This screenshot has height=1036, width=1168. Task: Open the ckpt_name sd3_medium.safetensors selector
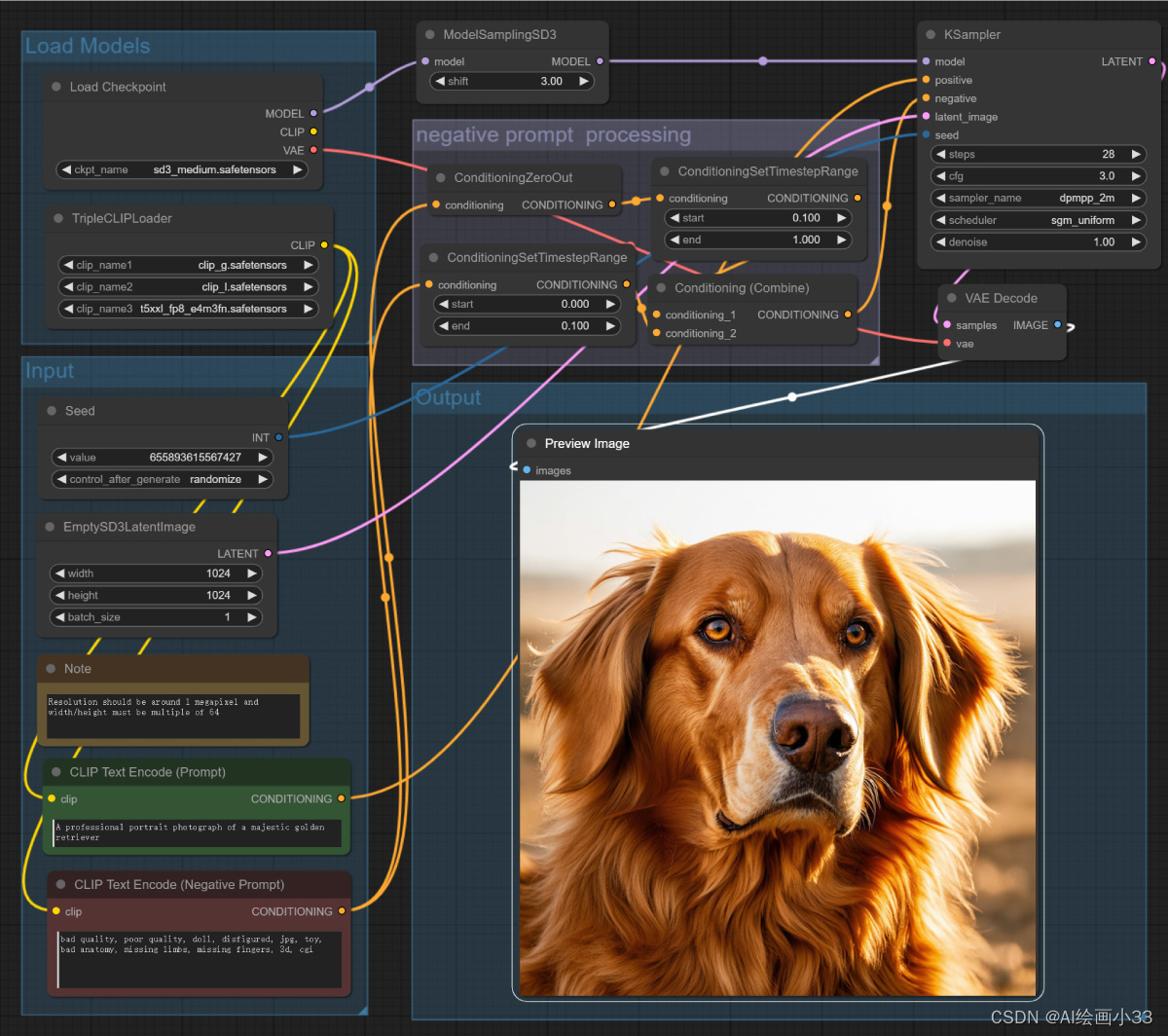(x=182, y=169)
